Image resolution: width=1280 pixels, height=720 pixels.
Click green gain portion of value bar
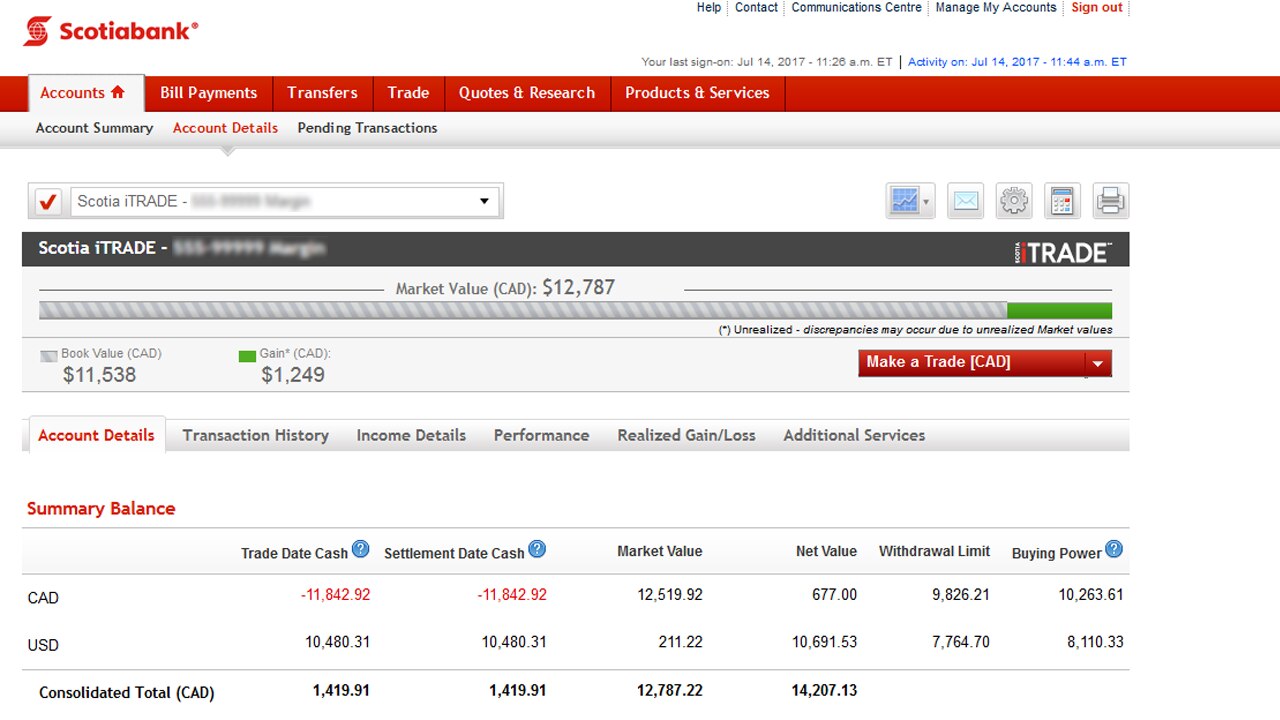pyautogui.click(x=1059, y=311)
